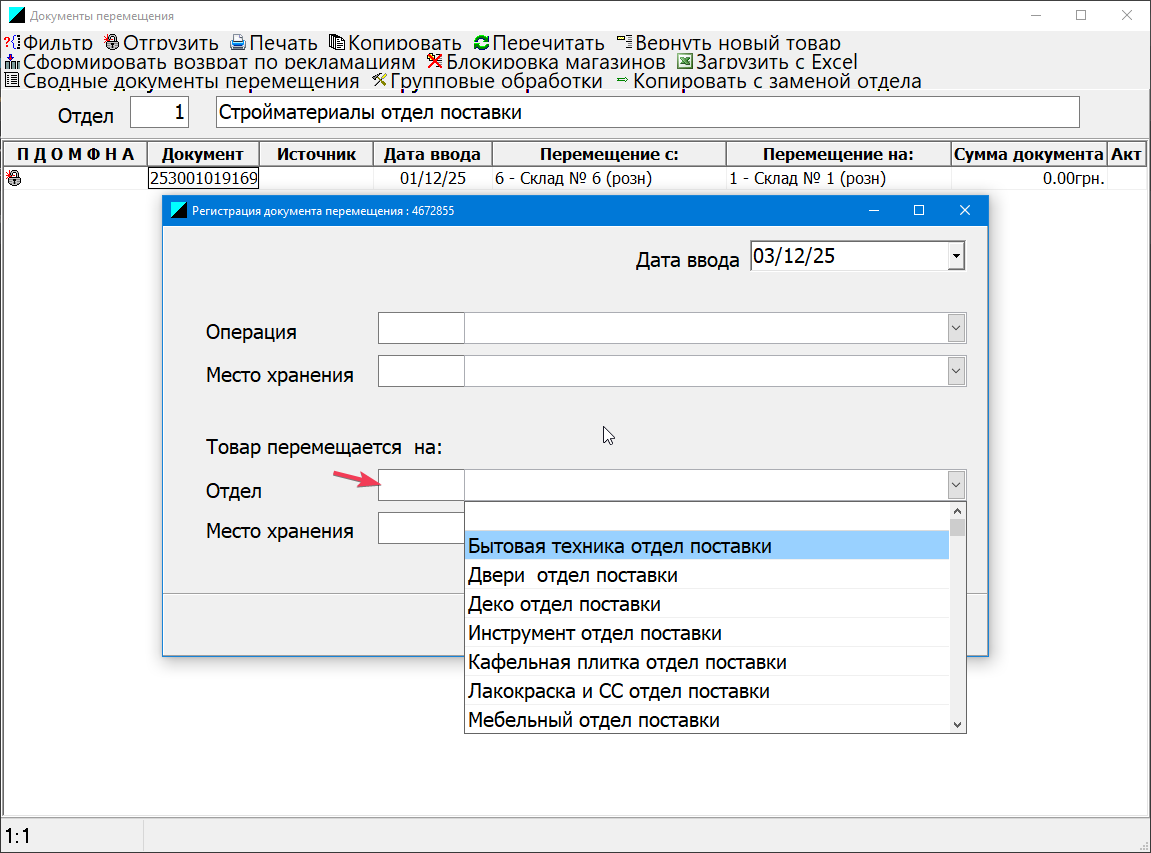The height and width of the screenshot is (853, 1151).
Task: Click the Печать printer icon
Action: 238,43
